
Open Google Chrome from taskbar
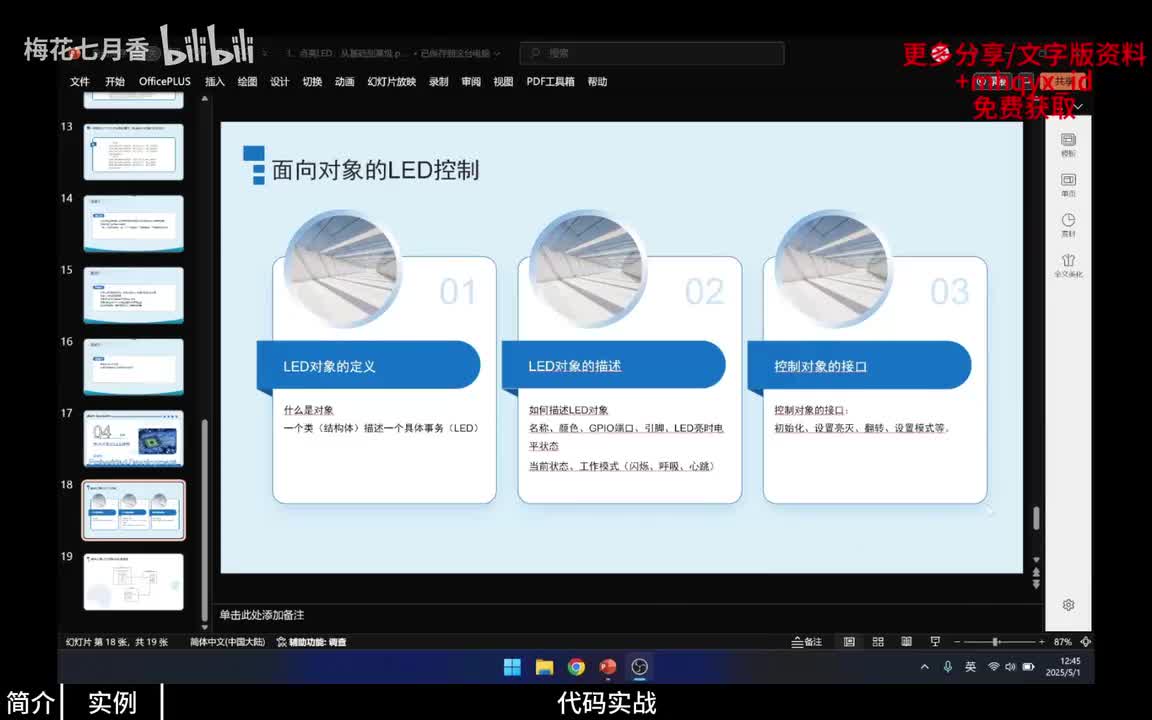(577, 666)
